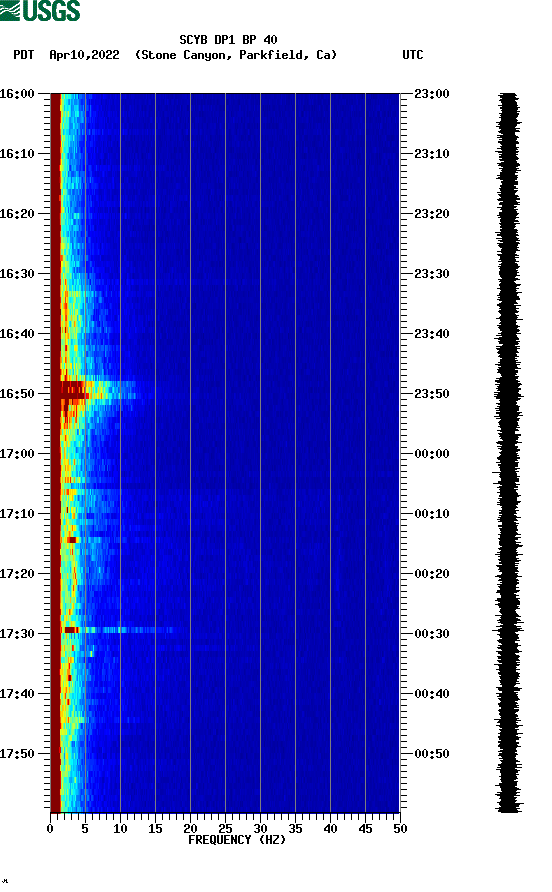Click the 10 Hz frequency tick label
This screenshot has height=892, width=552.
pos(120,829)
